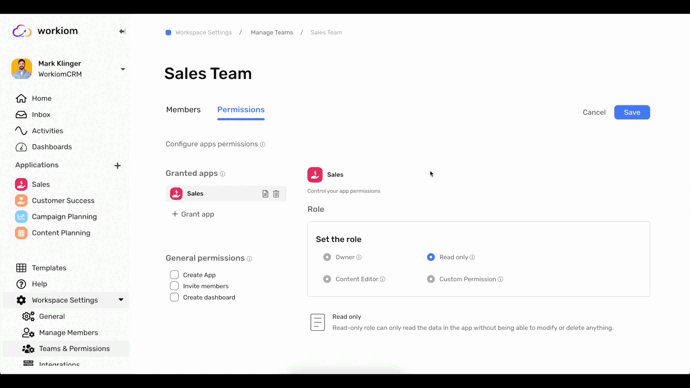Click info icon beside Configure apps permissions
Viewport: 690px width, 388px height.
coord(263,144)
